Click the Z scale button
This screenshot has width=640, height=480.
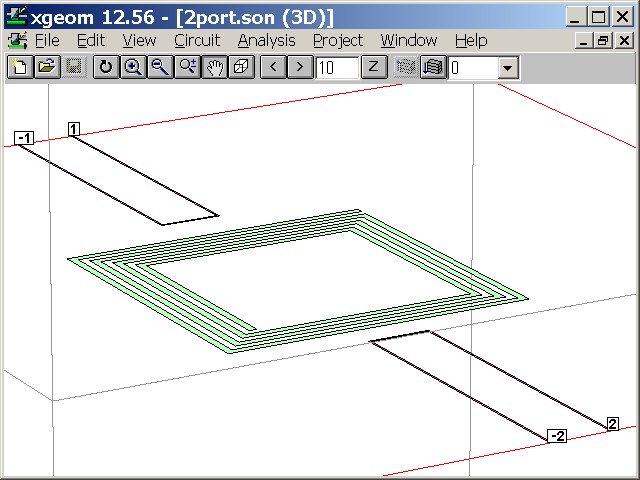coord(374,67)
